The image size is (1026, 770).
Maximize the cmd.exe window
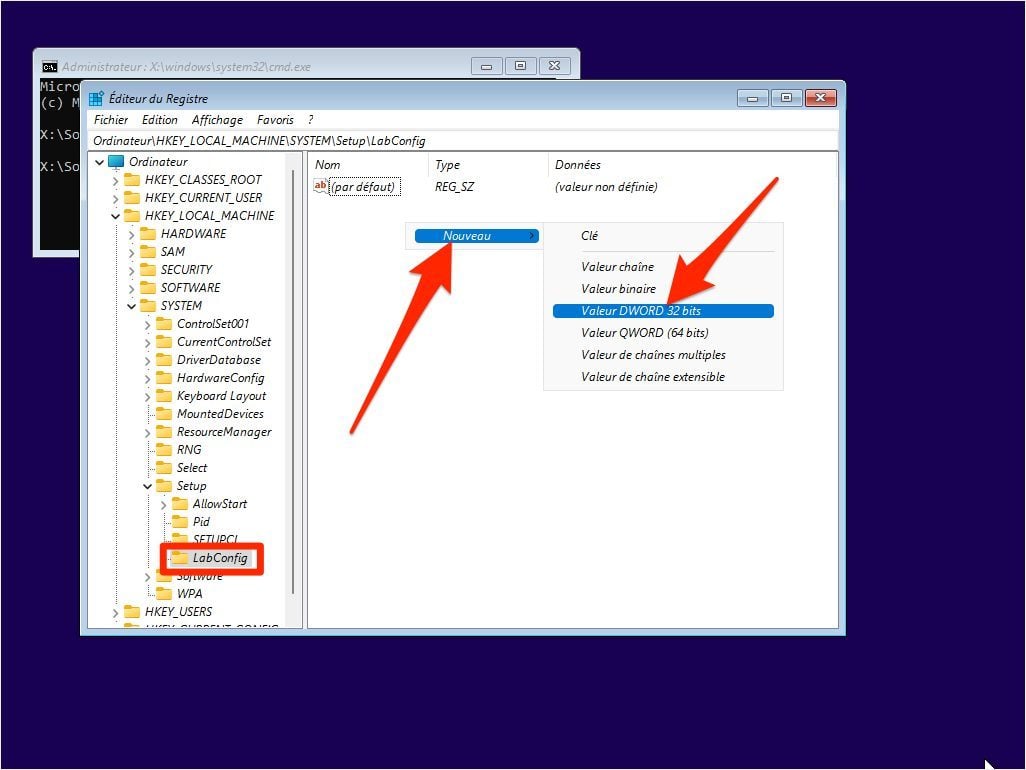(x=521, y=66)
